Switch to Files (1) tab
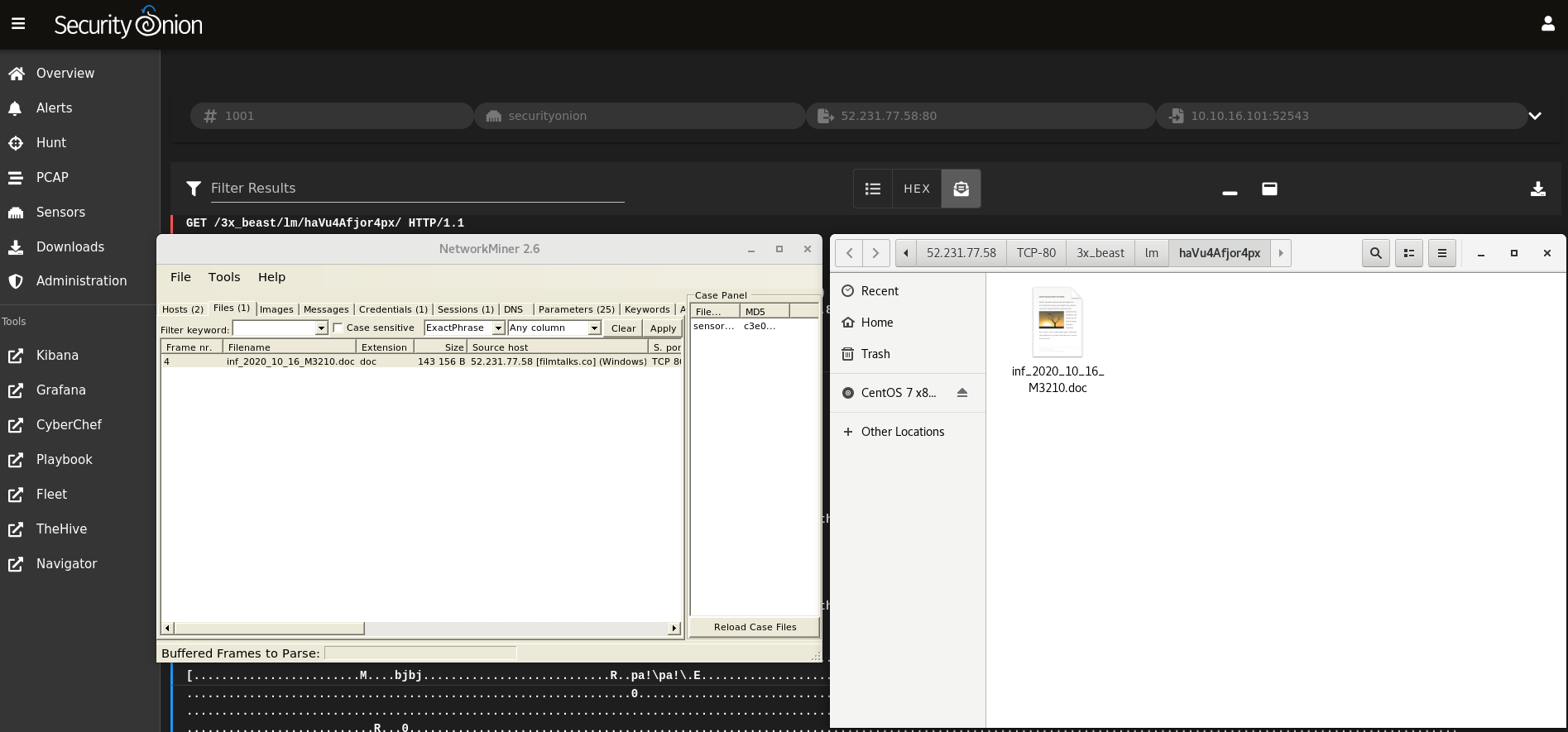1568x732 pixels. [232, 308]
